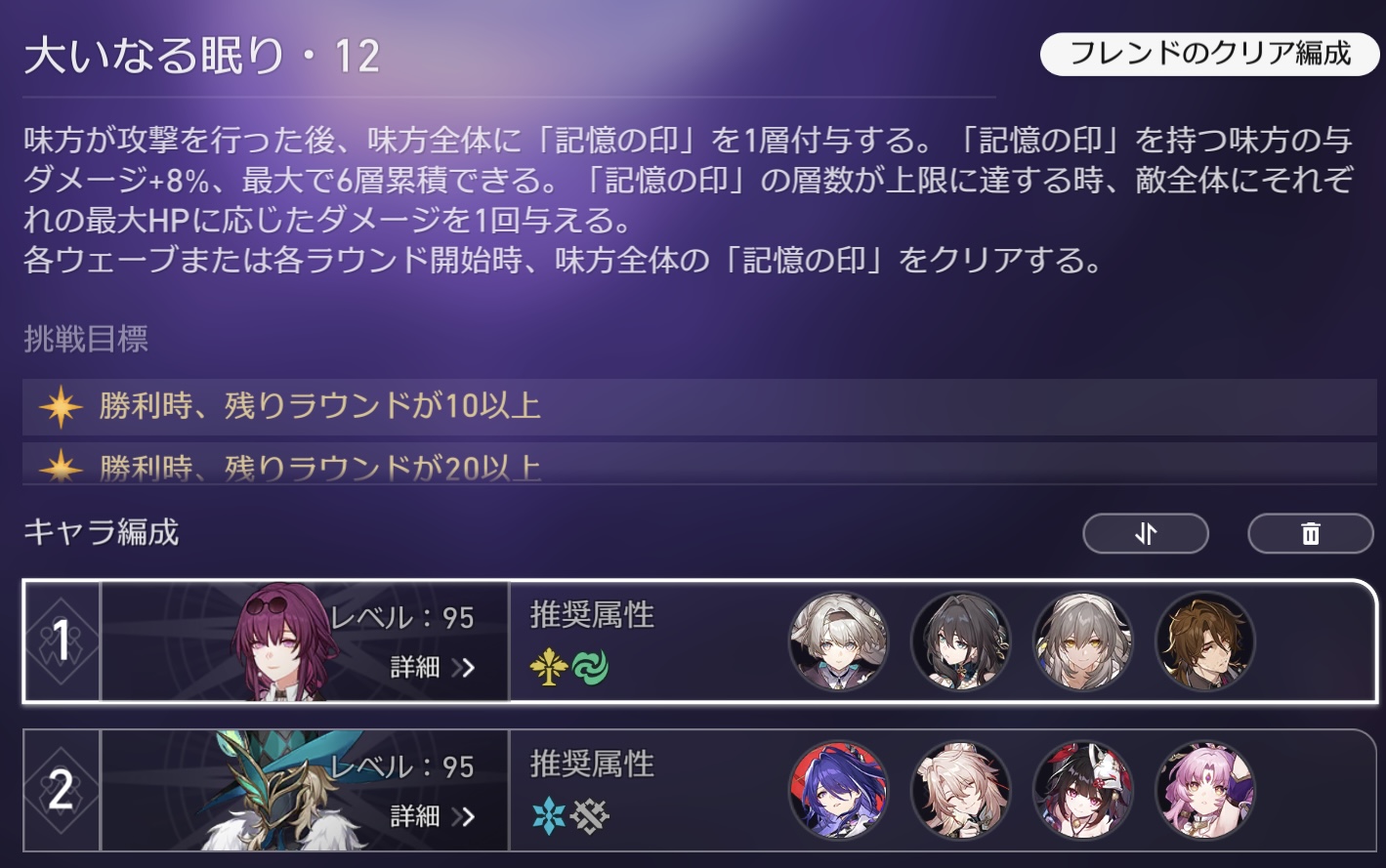Open 詳細 for the team 2 boss
1386x868 pixels.
pyautogui.click(x=433, y=815)
